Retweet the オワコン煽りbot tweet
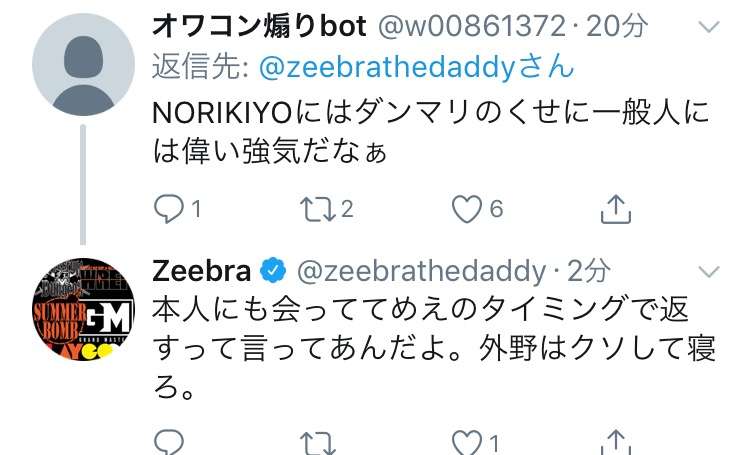The height and width of the screenshot is (455, 750). (x=318, y=210)
